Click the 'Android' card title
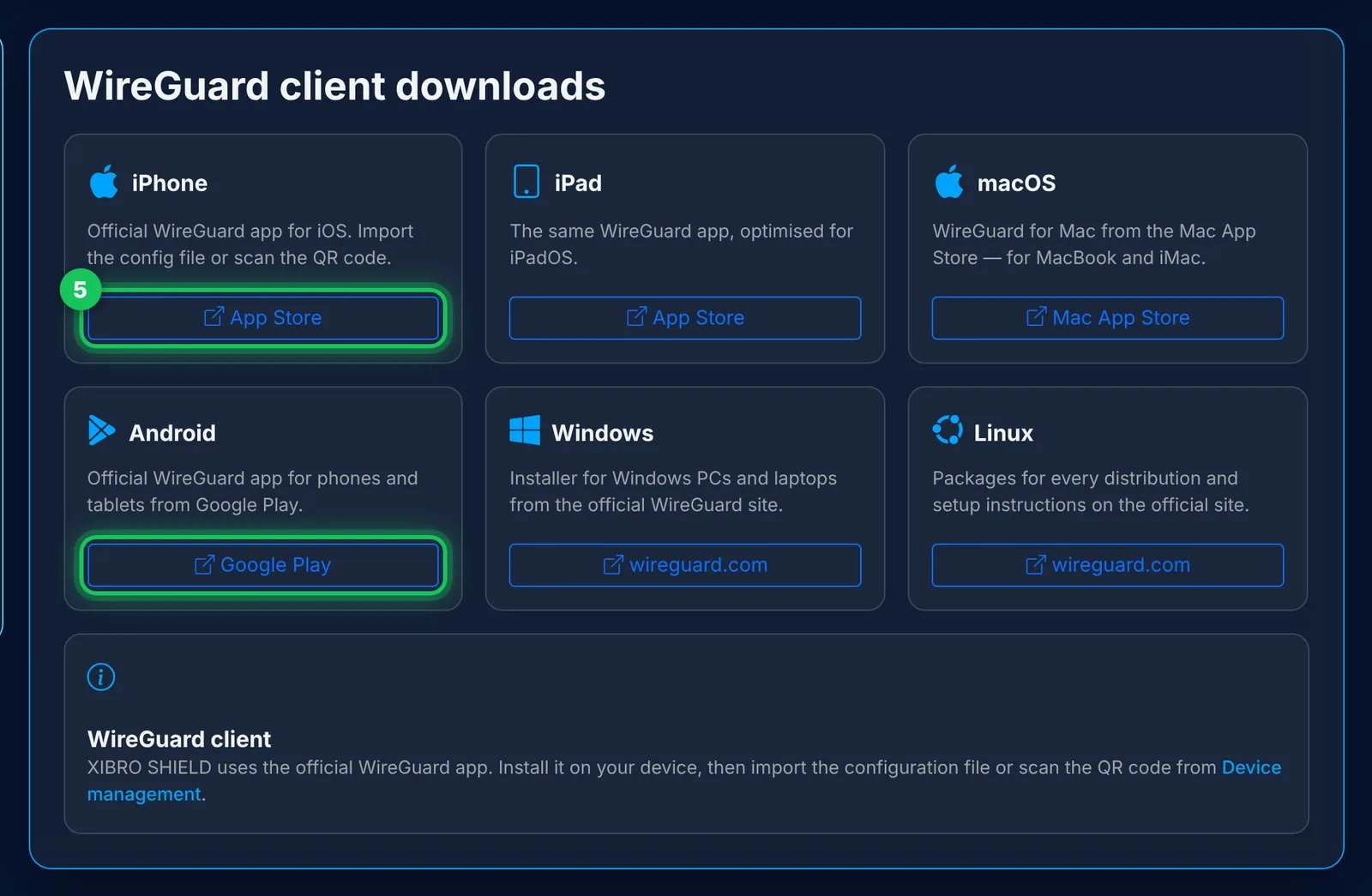The height and width of the screenshot is (896, 1372). [172, 433]
